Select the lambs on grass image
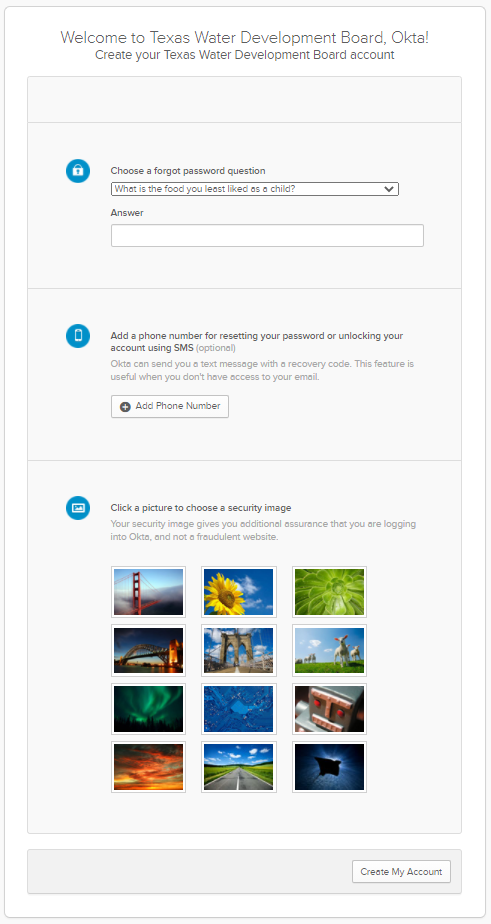The image size is (491, 924). (x=329, y=650)
